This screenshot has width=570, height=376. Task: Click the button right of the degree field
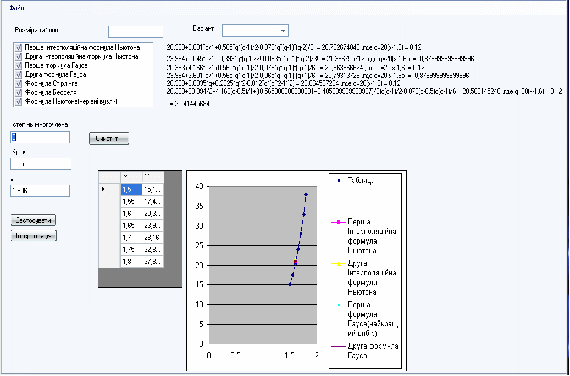click(109, 139)
